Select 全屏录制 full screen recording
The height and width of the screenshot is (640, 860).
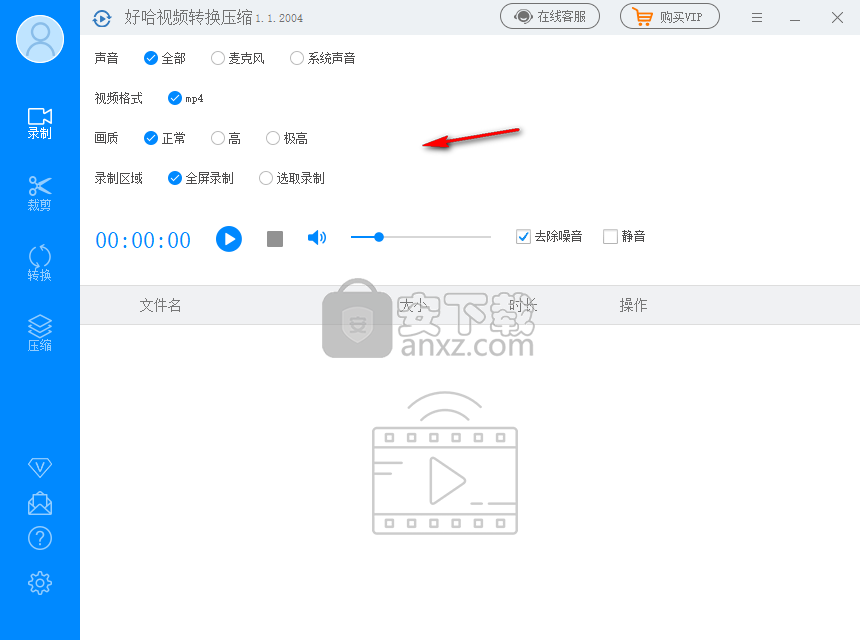pyautogui.click(x=201, y=178)
